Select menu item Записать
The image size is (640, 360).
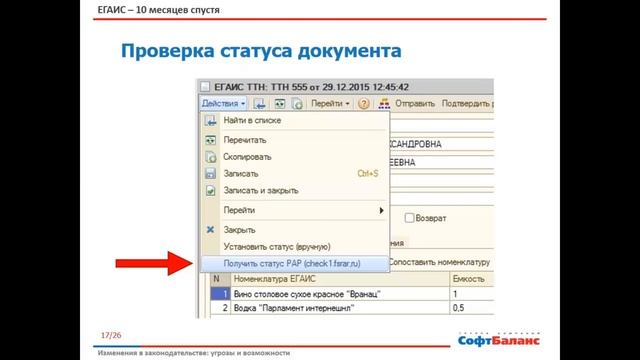295,173
